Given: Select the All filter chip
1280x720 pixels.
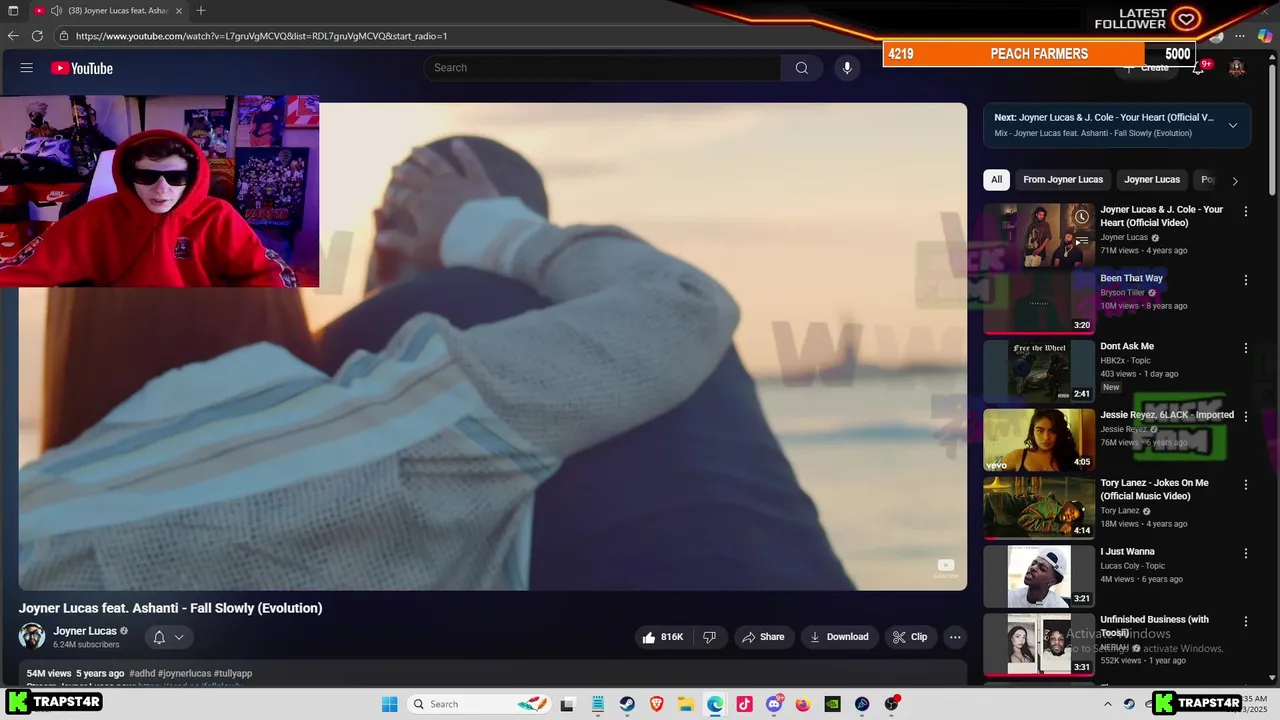Looking at the screenshot, I should click(996, 180).
